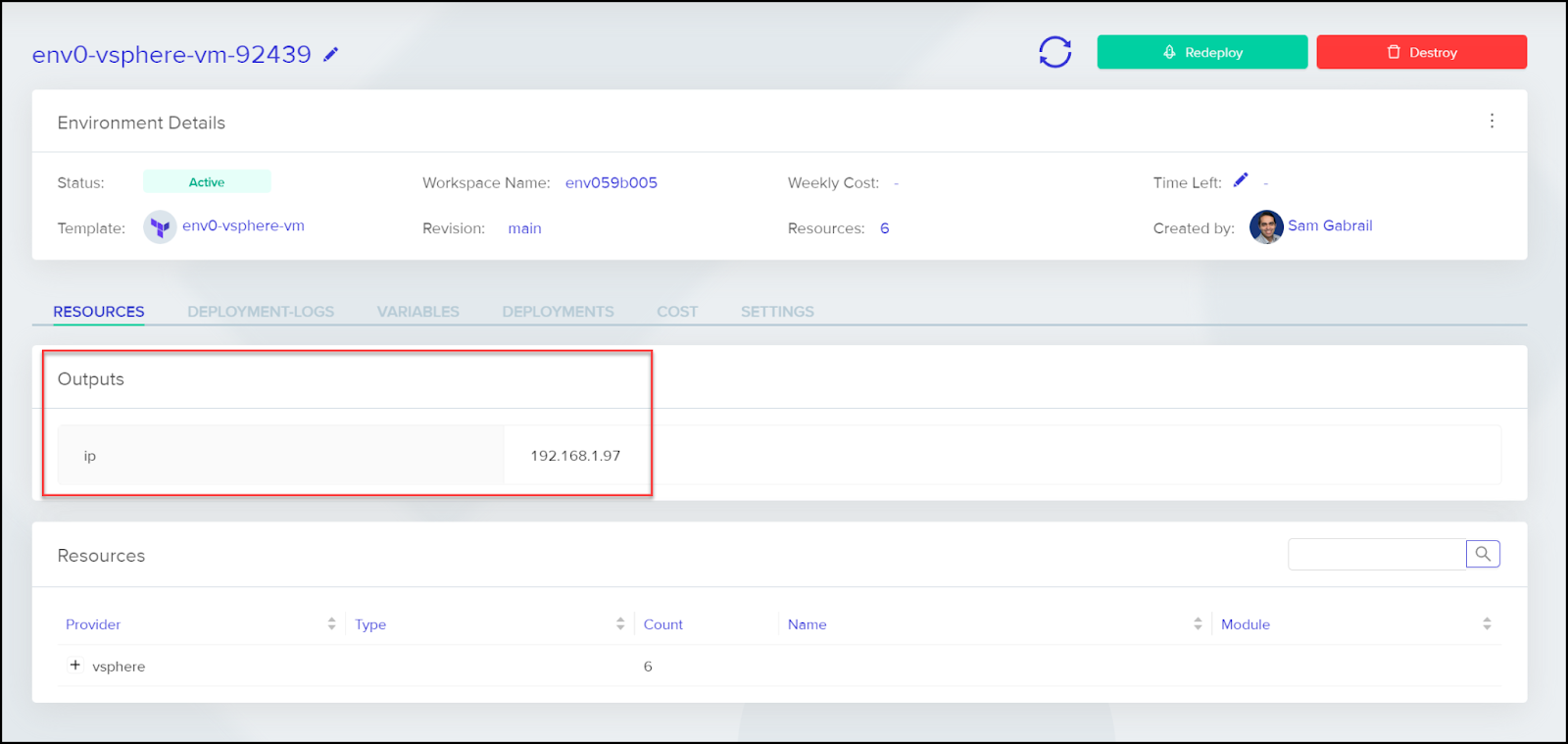
Task: Click the Terraform template icon
Action: tap(160, 227)
